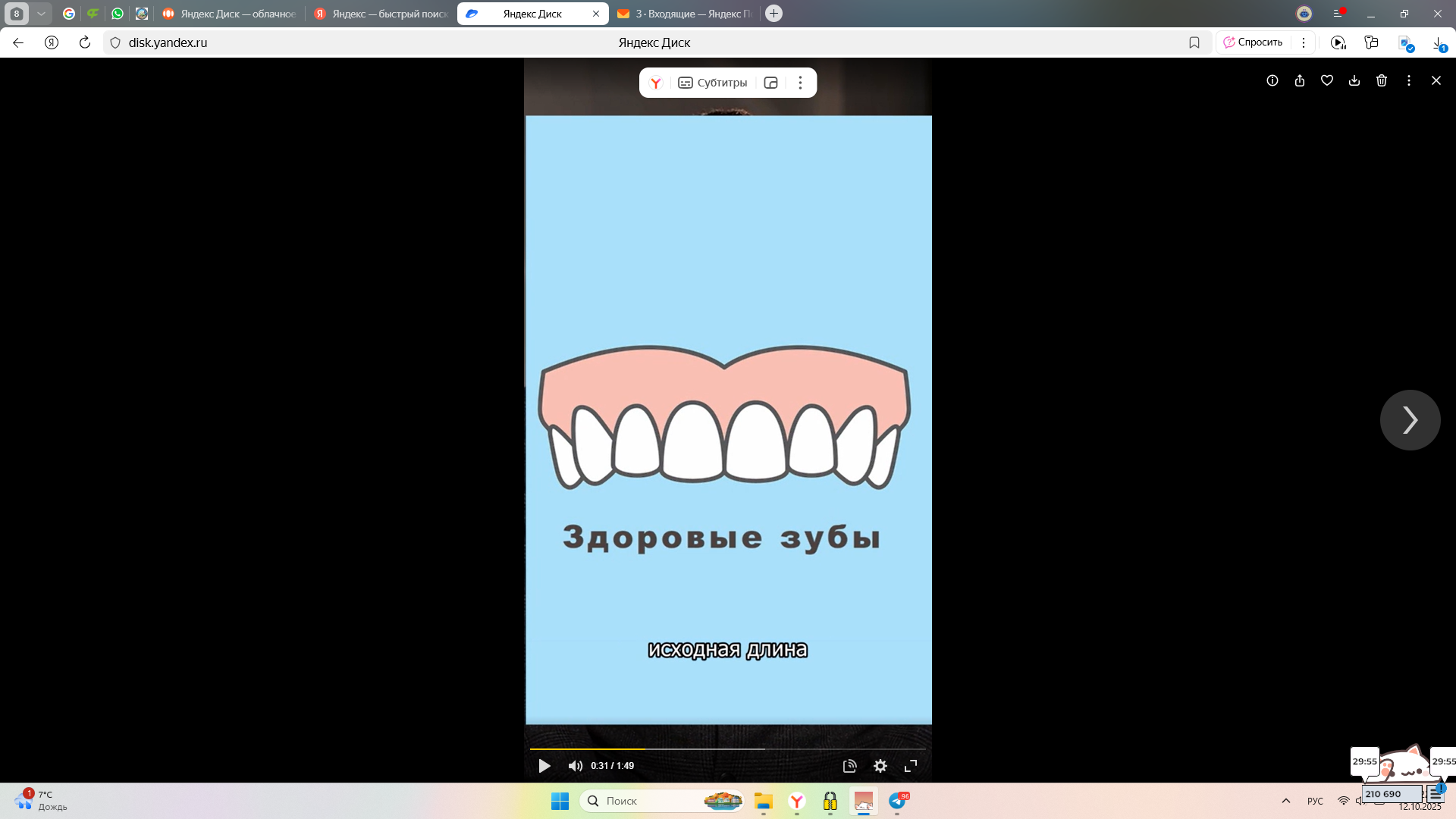Screen dimensions: 1456x819
Task: Switch to fullscreen playback
Action: point(910,766)
